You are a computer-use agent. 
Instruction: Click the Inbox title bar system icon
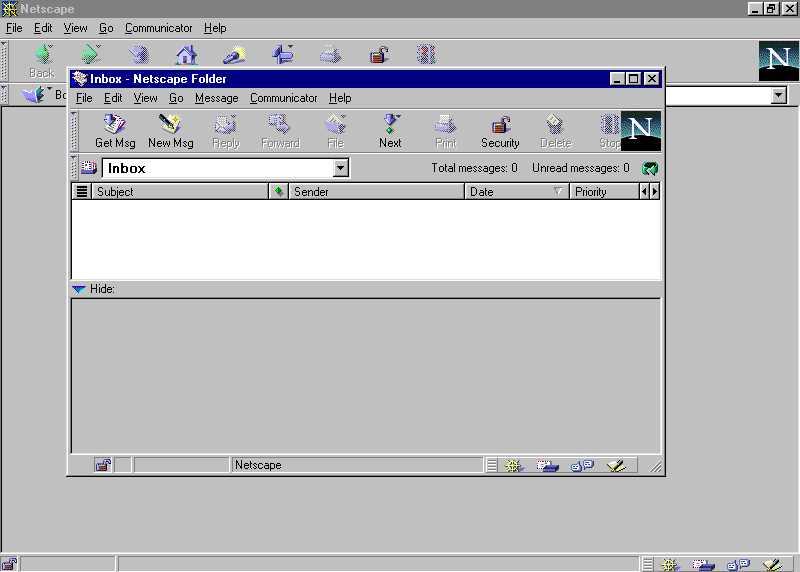point(79,79)
